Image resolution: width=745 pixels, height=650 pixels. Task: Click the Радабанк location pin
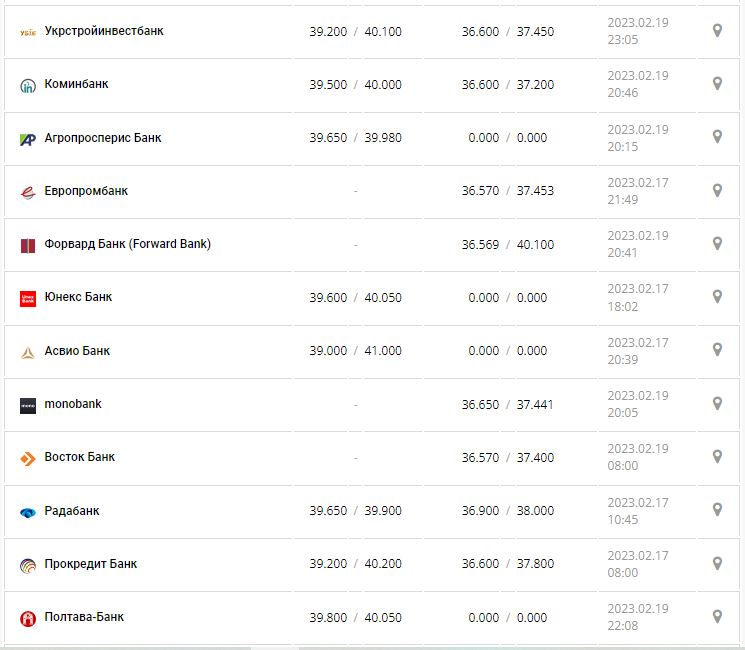(717, 510)
